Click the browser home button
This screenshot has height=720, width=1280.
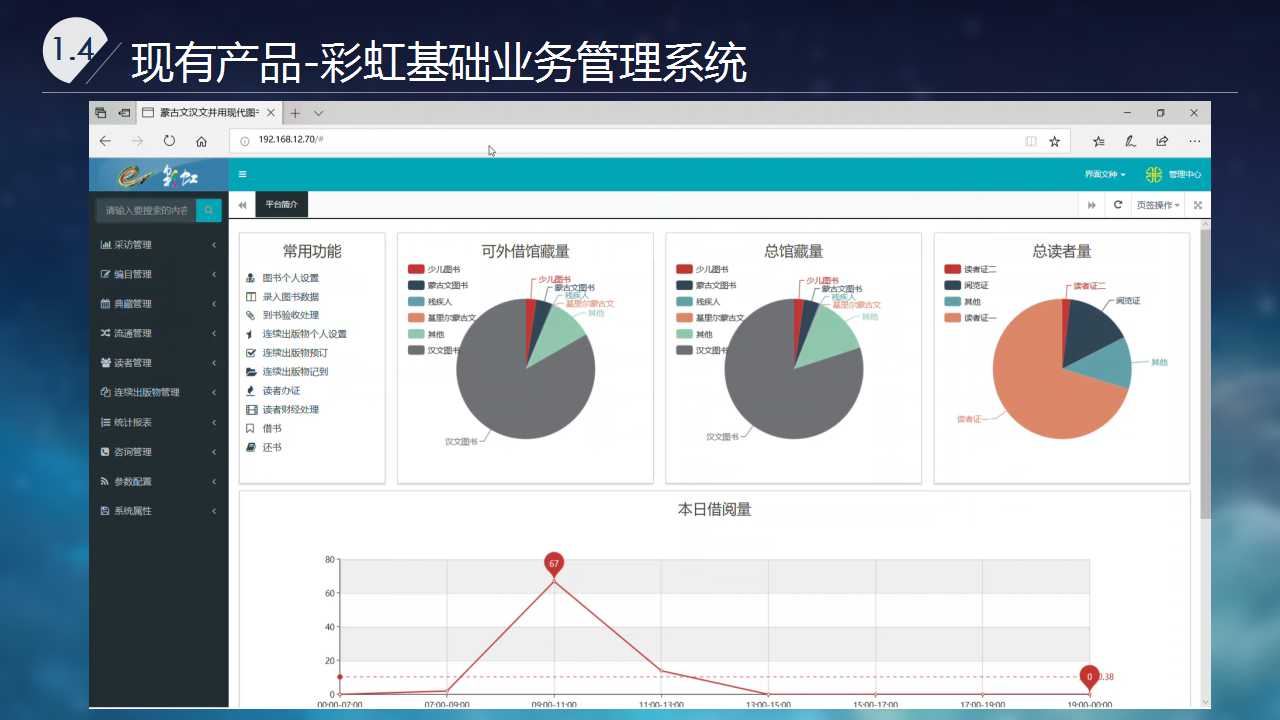pyautogui.click(x=201, y=142)
